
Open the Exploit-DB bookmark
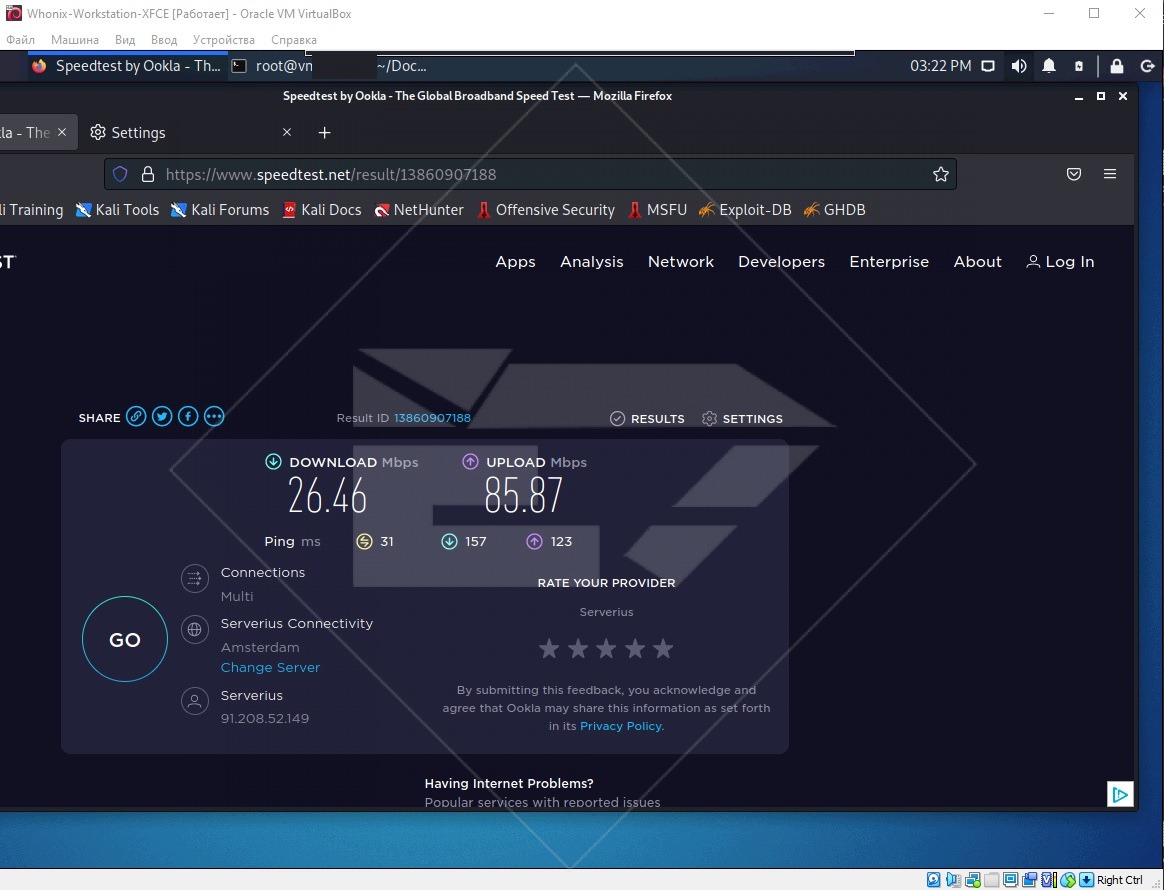tap(745, 210)
